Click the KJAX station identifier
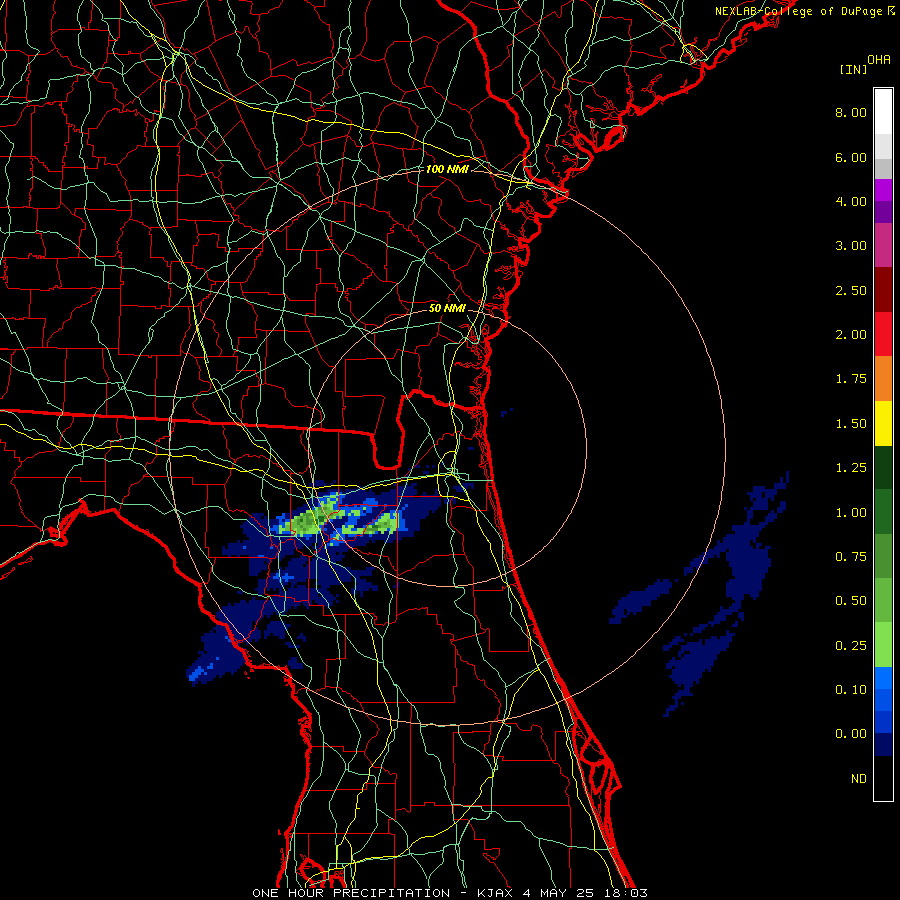Screen dimensions: 900x900 (495, 893)
